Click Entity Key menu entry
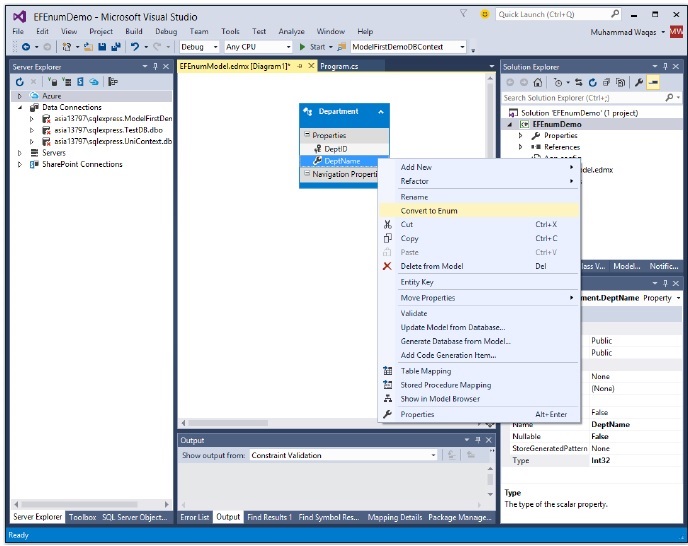Image resolution: width=688 pixels, height=546 pixels. (x=416, y=282)
